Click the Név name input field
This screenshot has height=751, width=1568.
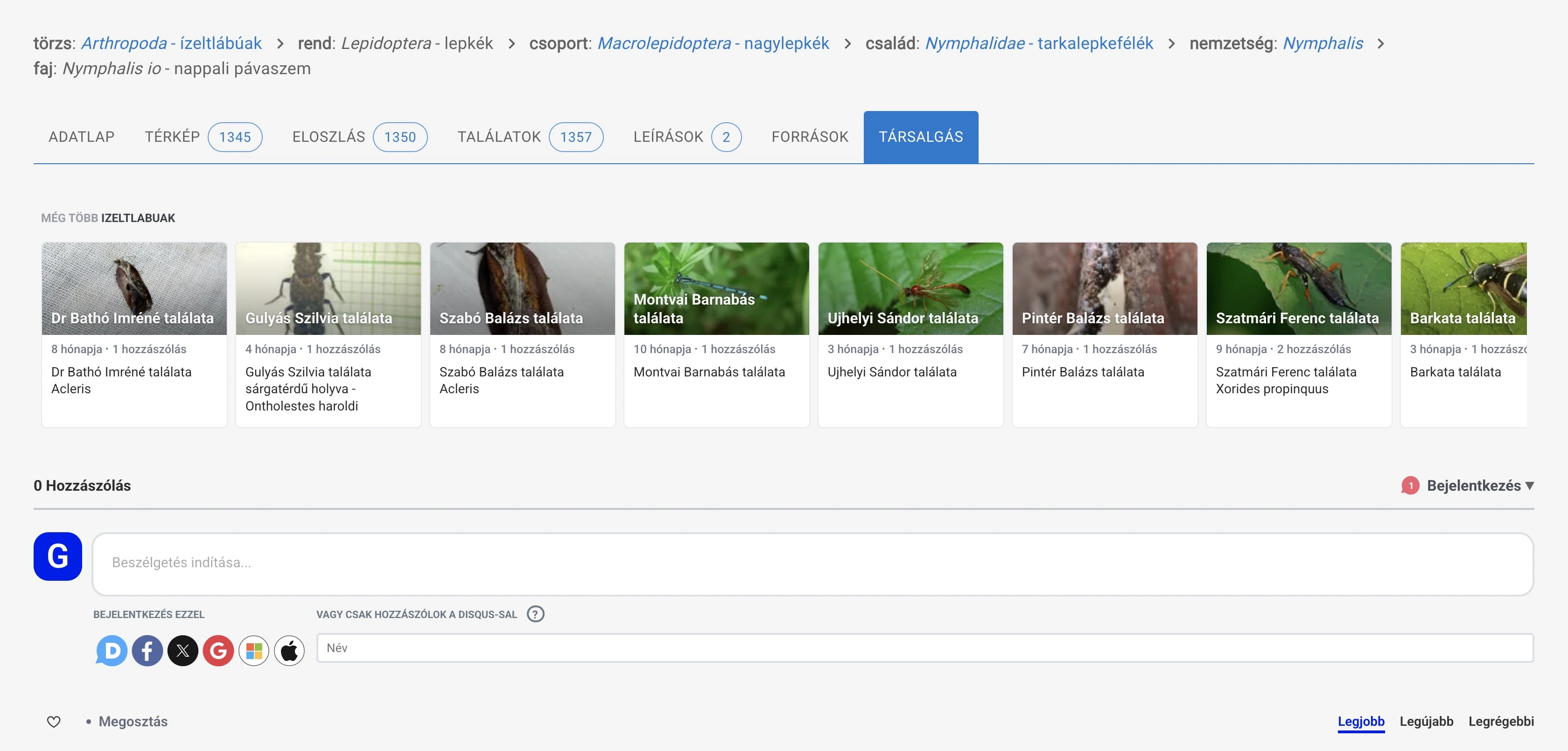(924, 648)
